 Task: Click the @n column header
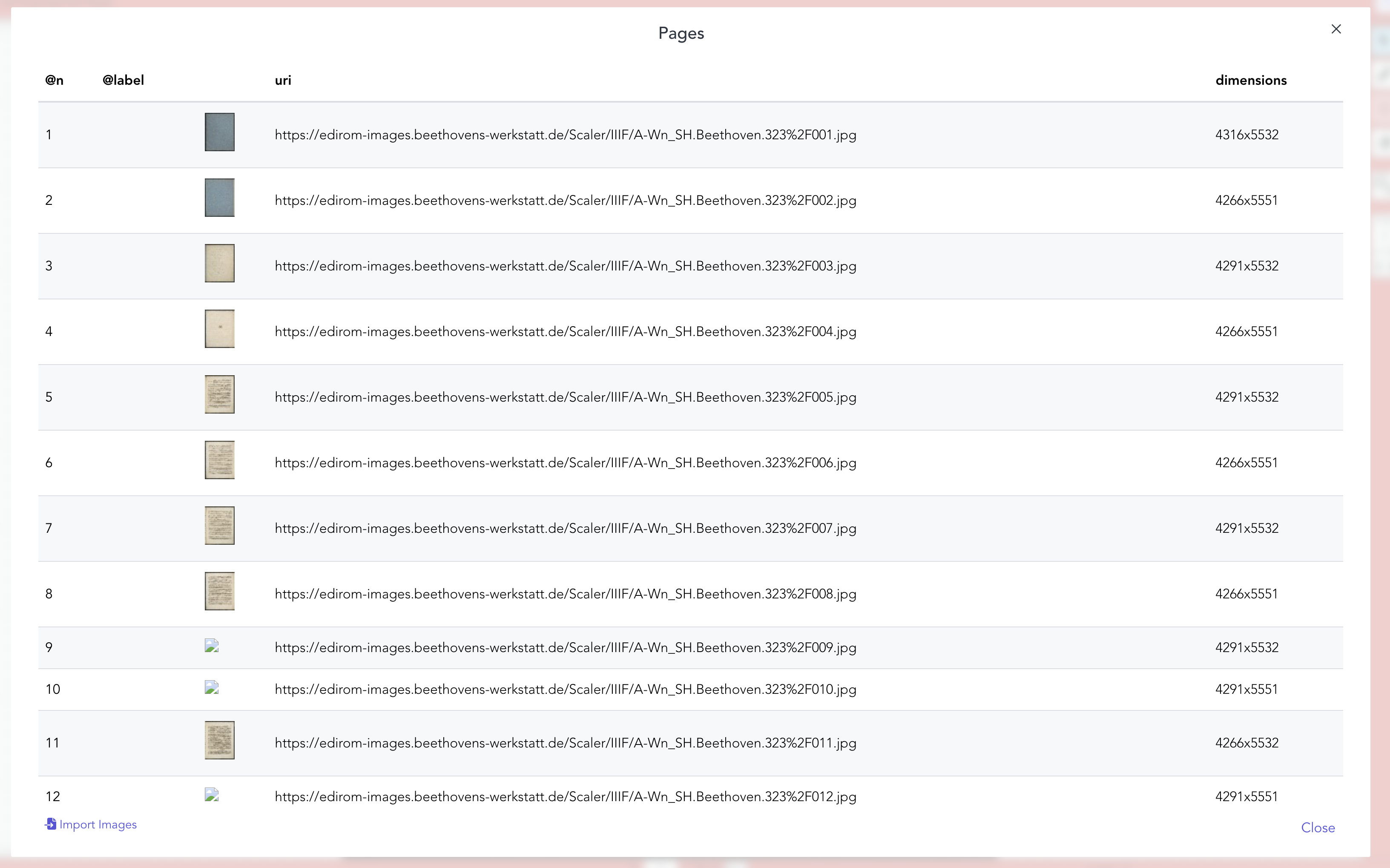pyautogui.click(x=54, y=80)
